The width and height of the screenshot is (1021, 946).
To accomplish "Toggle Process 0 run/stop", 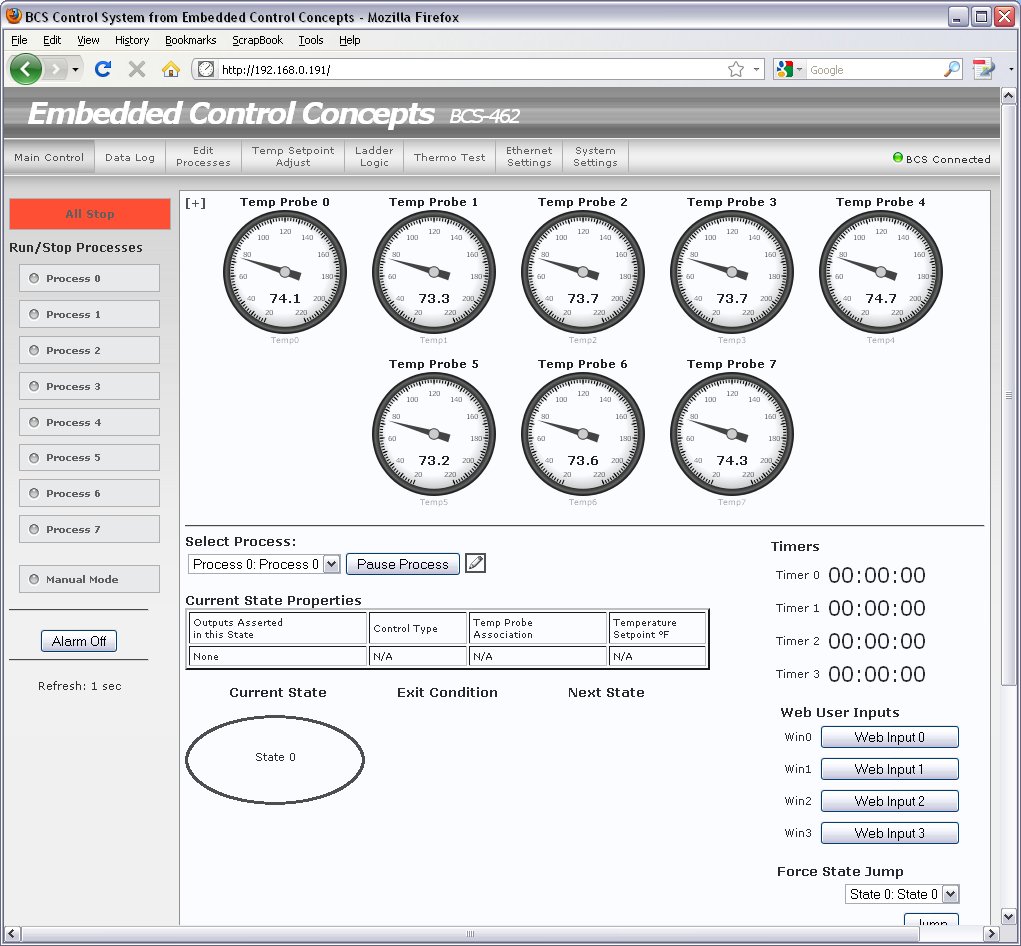I will coord(89,278).
